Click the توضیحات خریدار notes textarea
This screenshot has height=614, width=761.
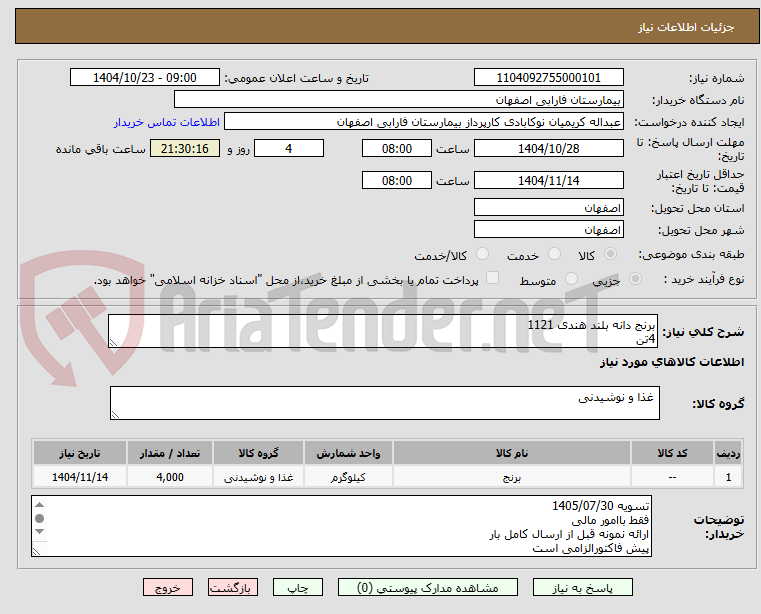tap(341, 526)
